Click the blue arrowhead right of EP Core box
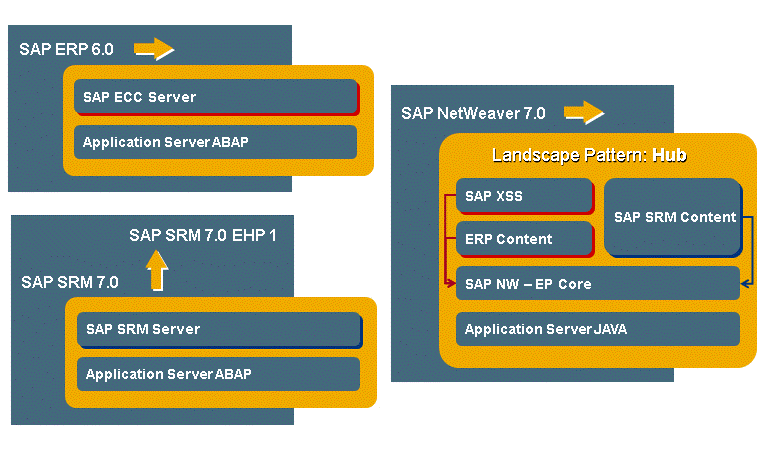Image resolution: width=765 pixels, height=453 pixels. 745,284
